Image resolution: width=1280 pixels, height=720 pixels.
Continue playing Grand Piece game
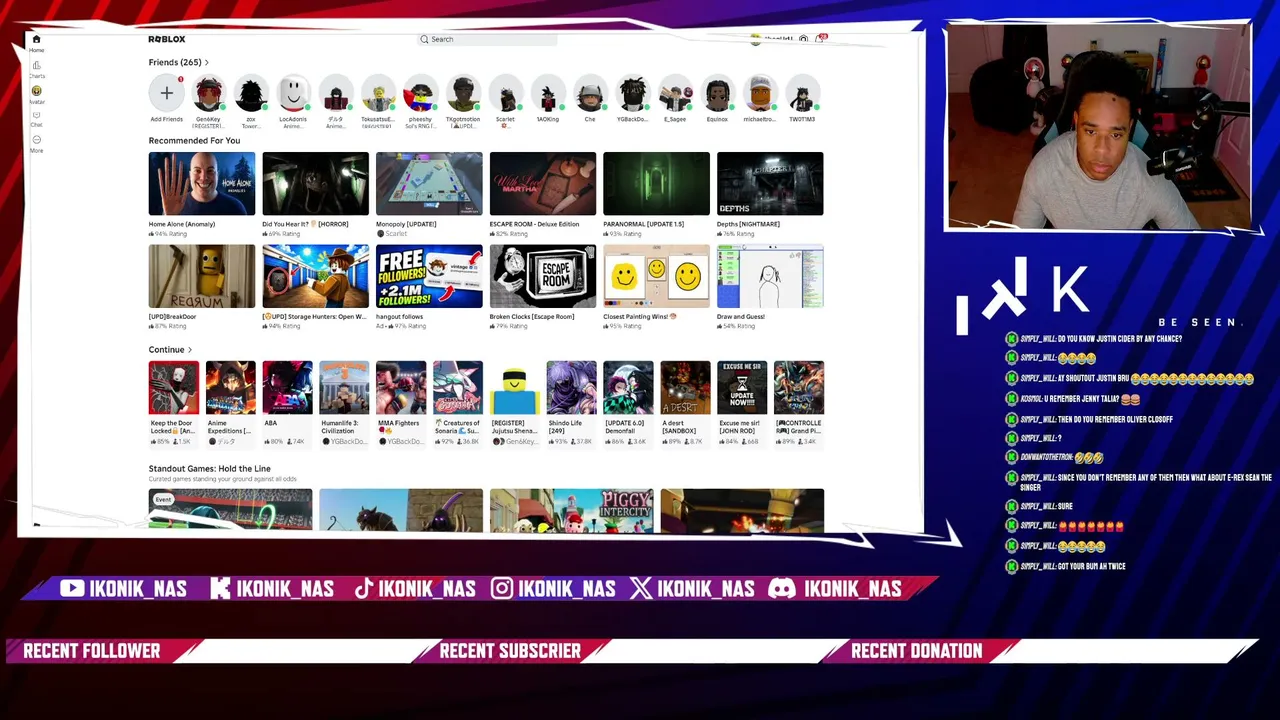pos(799,388)
